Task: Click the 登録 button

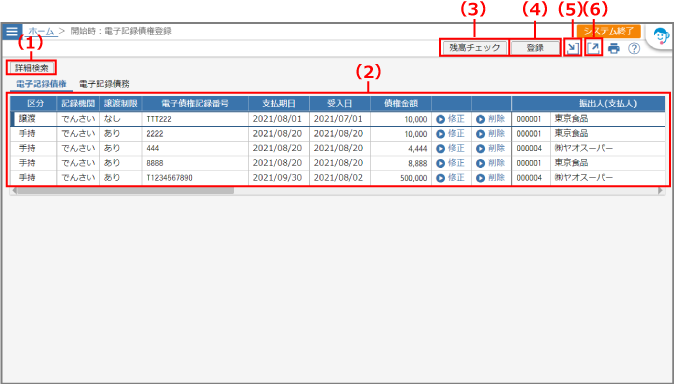Action: [535, 48]
